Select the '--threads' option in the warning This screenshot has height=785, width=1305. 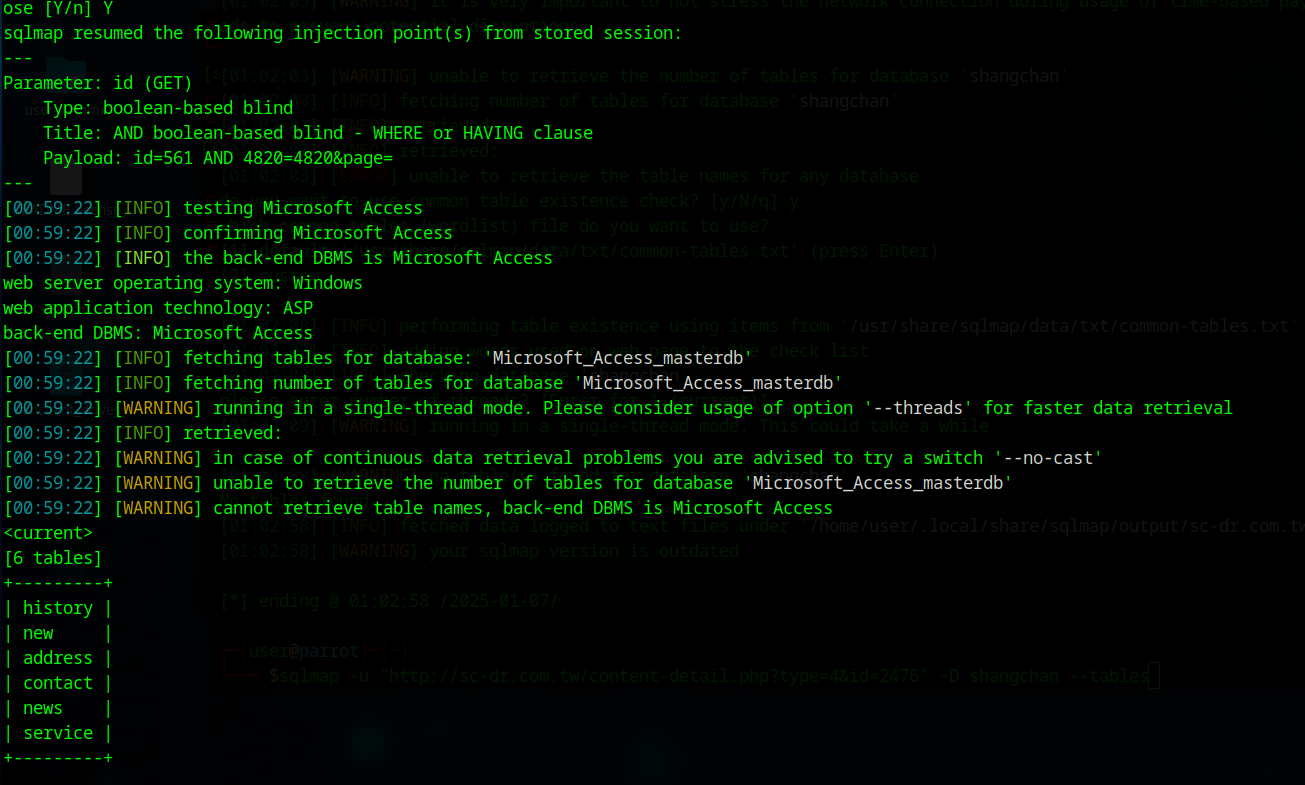point(919,408)
